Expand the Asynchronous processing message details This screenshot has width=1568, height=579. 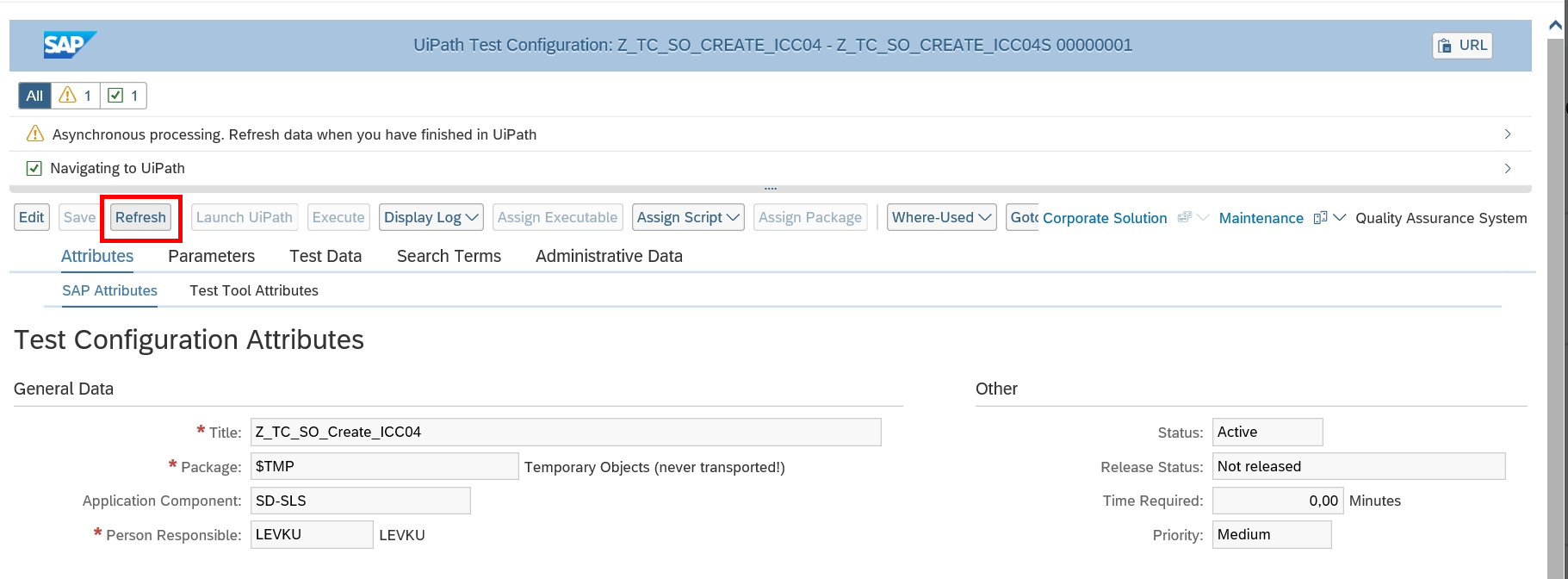pyautogui.click(x=1507, y=134)
